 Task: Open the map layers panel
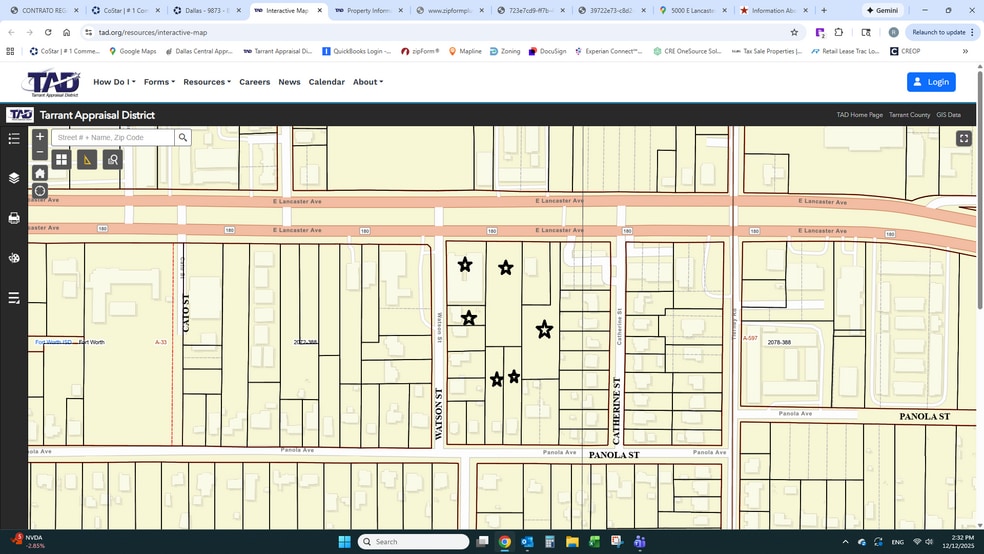pyautogui.click(x=14, y=178)
